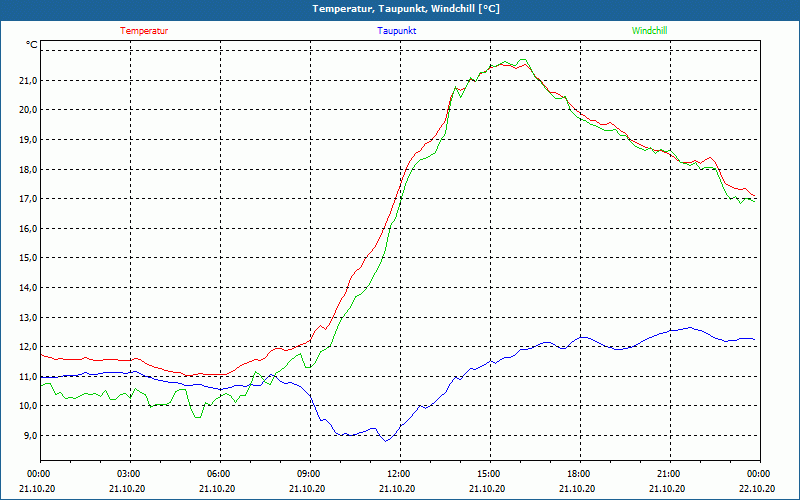
Task: Click the 03:00 time axis label
Action: pyautogui.click(x=131, y=473)
